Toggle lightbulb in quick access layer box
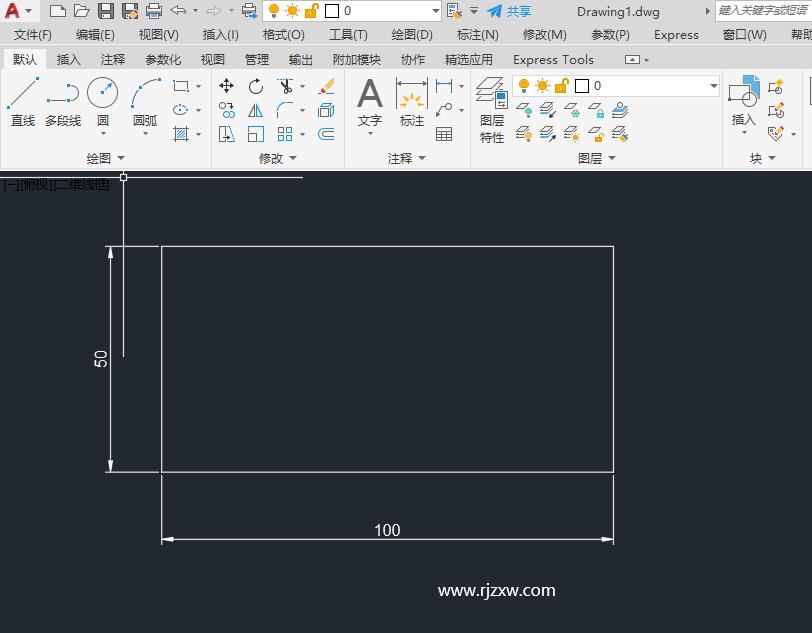Viewport: 812px width, 633px height. tap(274, 10)
